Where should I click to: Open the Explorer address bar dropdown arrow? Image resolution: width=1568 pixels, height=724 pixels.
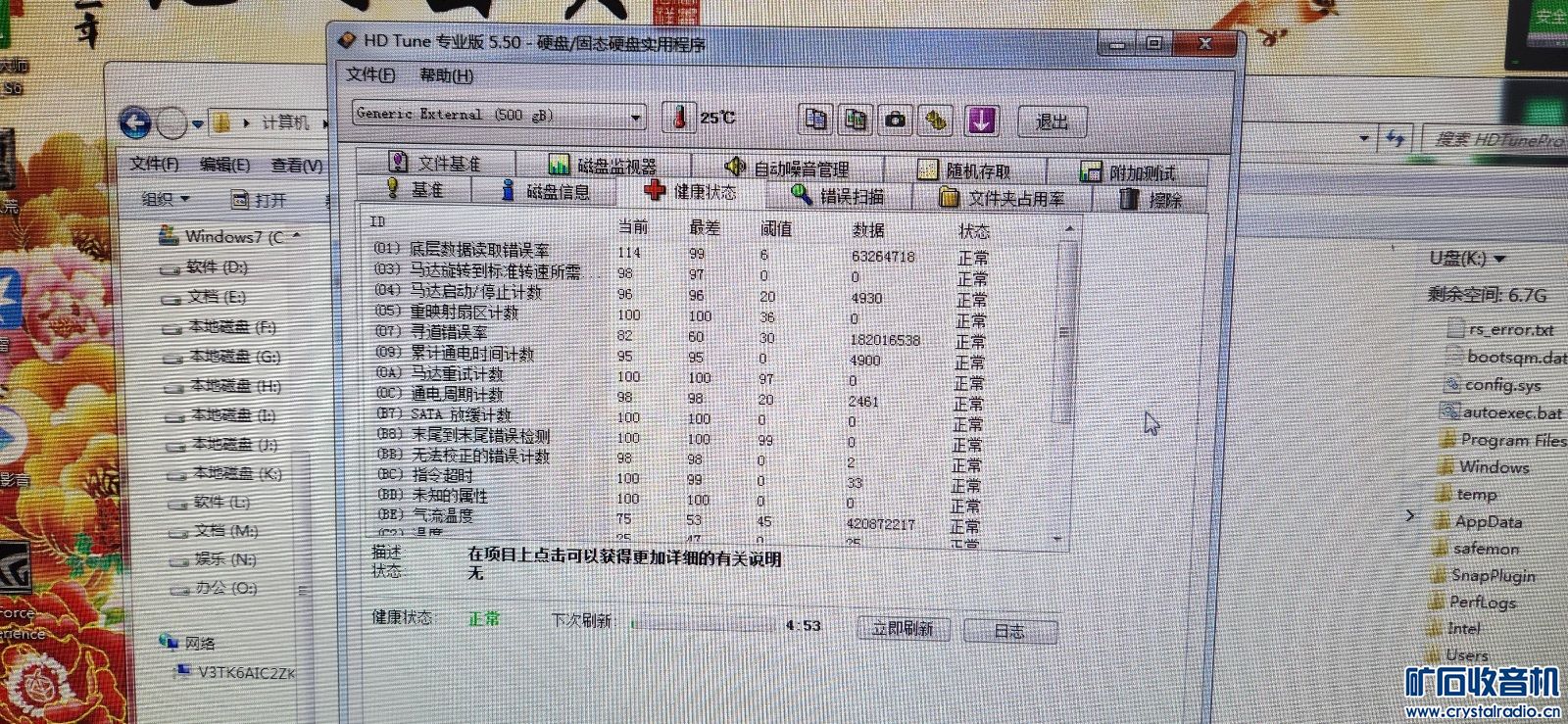coord(1364,138)
